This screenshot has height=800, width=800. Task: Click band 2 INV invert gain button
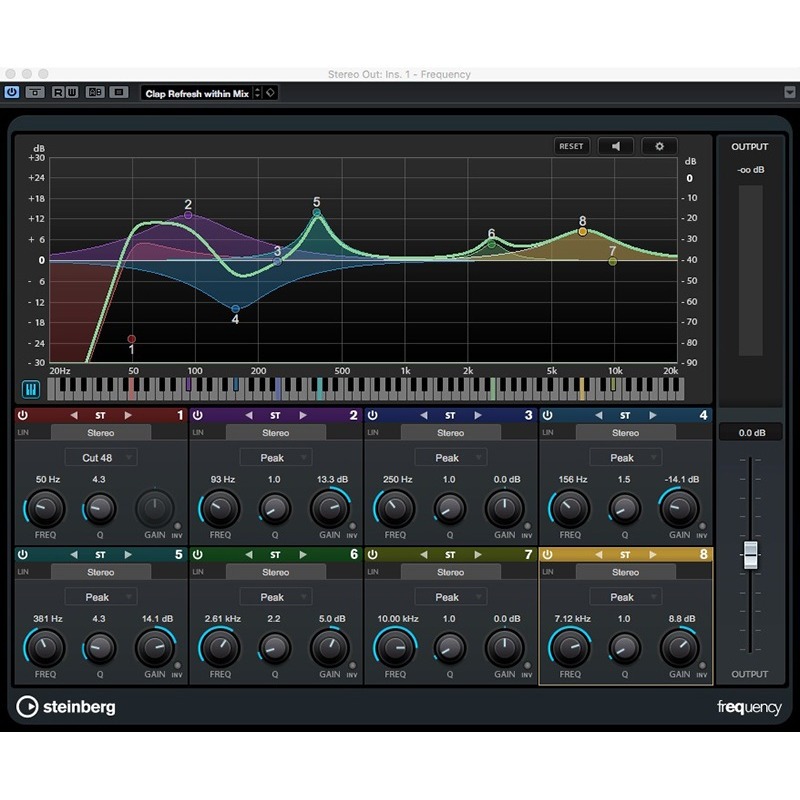(352, 526)
